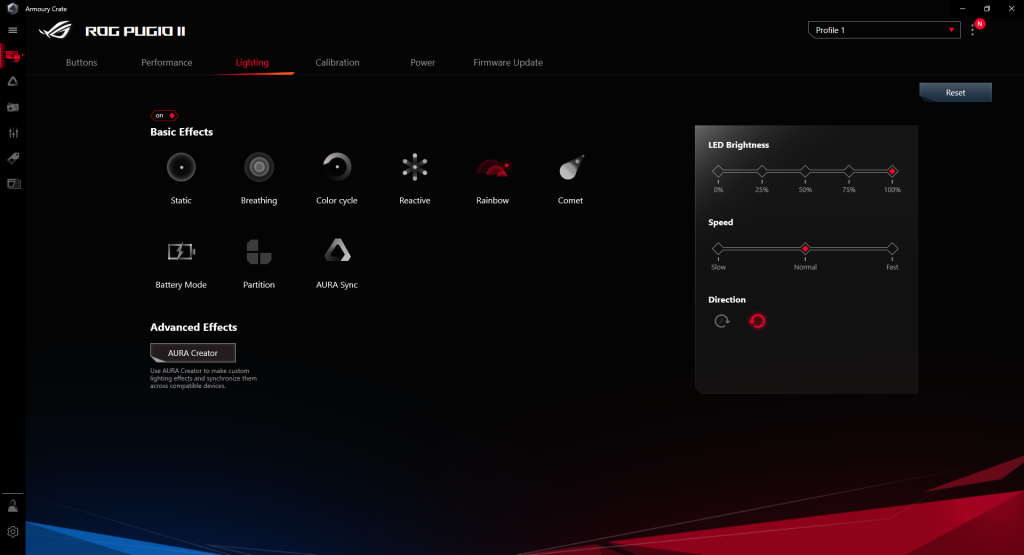This screenshot has height=555, width=1024.
Task: Select the Static lighting effect
Action: [x=181, y=168]
